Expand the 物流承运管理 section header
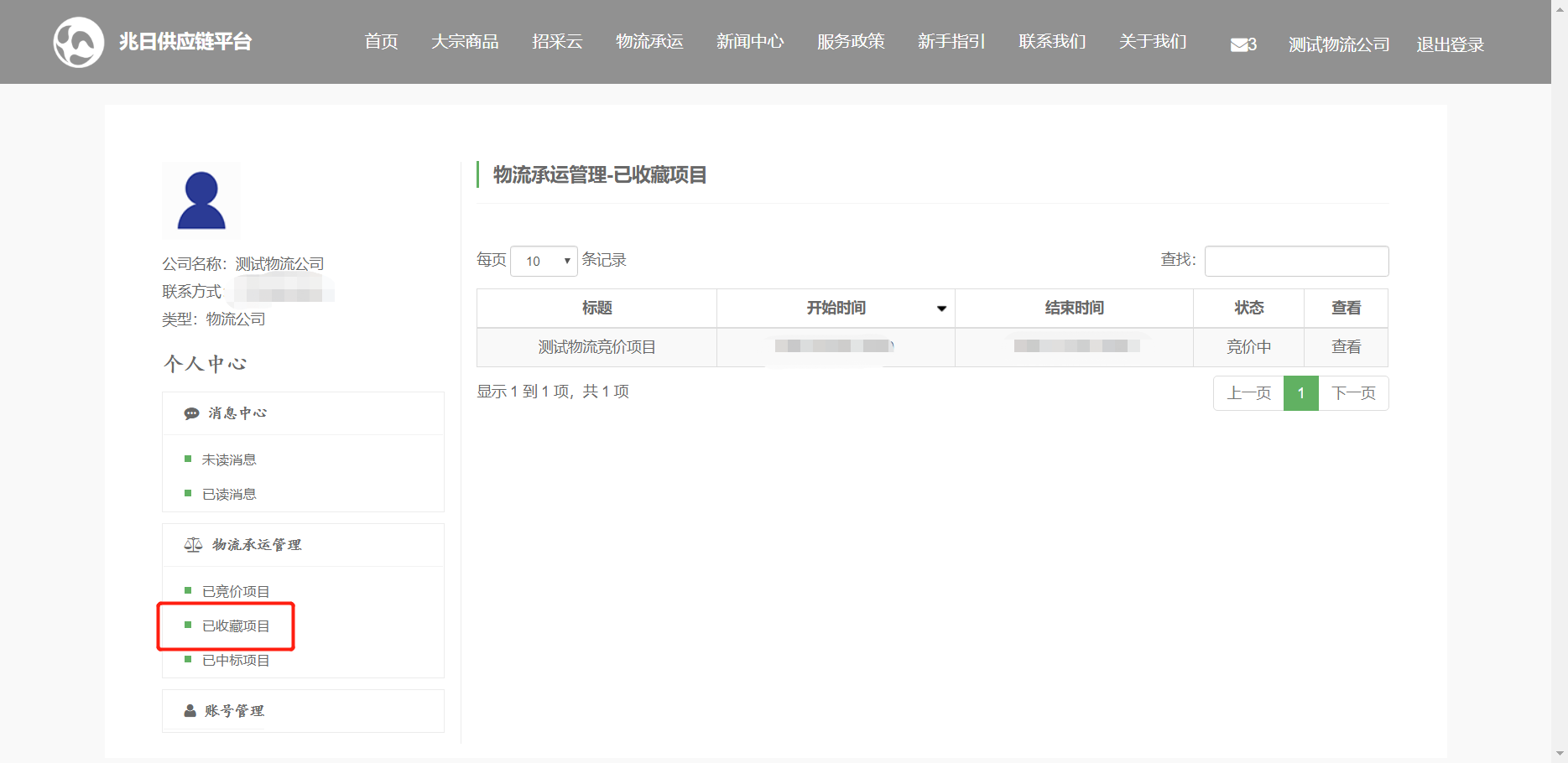1568x763 pixels. (x=303, y=545)
